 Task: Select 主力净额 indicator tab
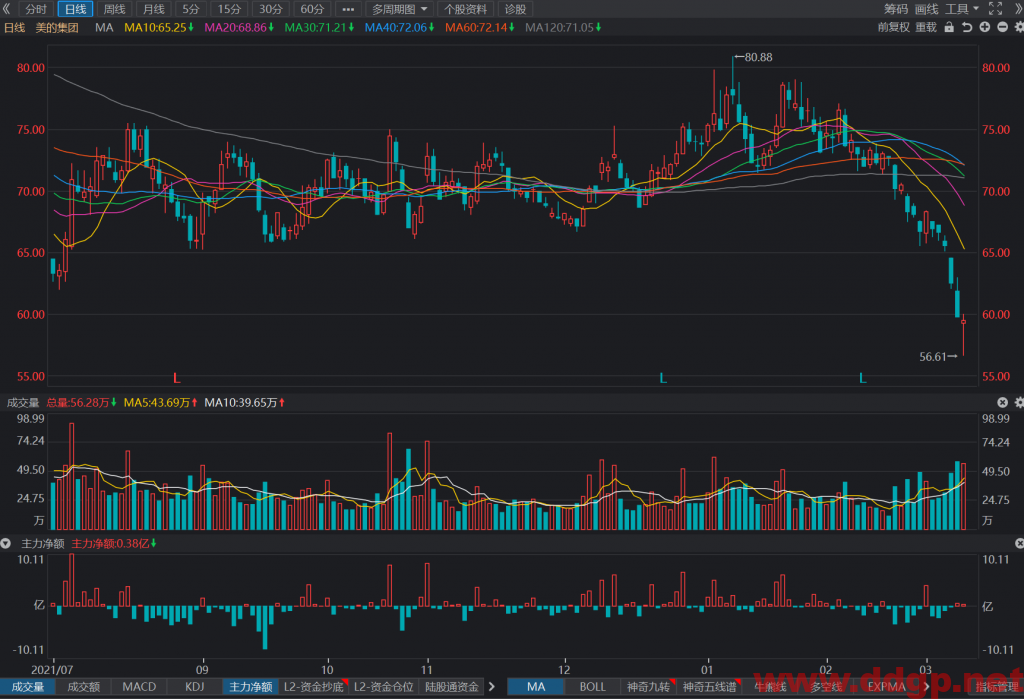[251, 687]
